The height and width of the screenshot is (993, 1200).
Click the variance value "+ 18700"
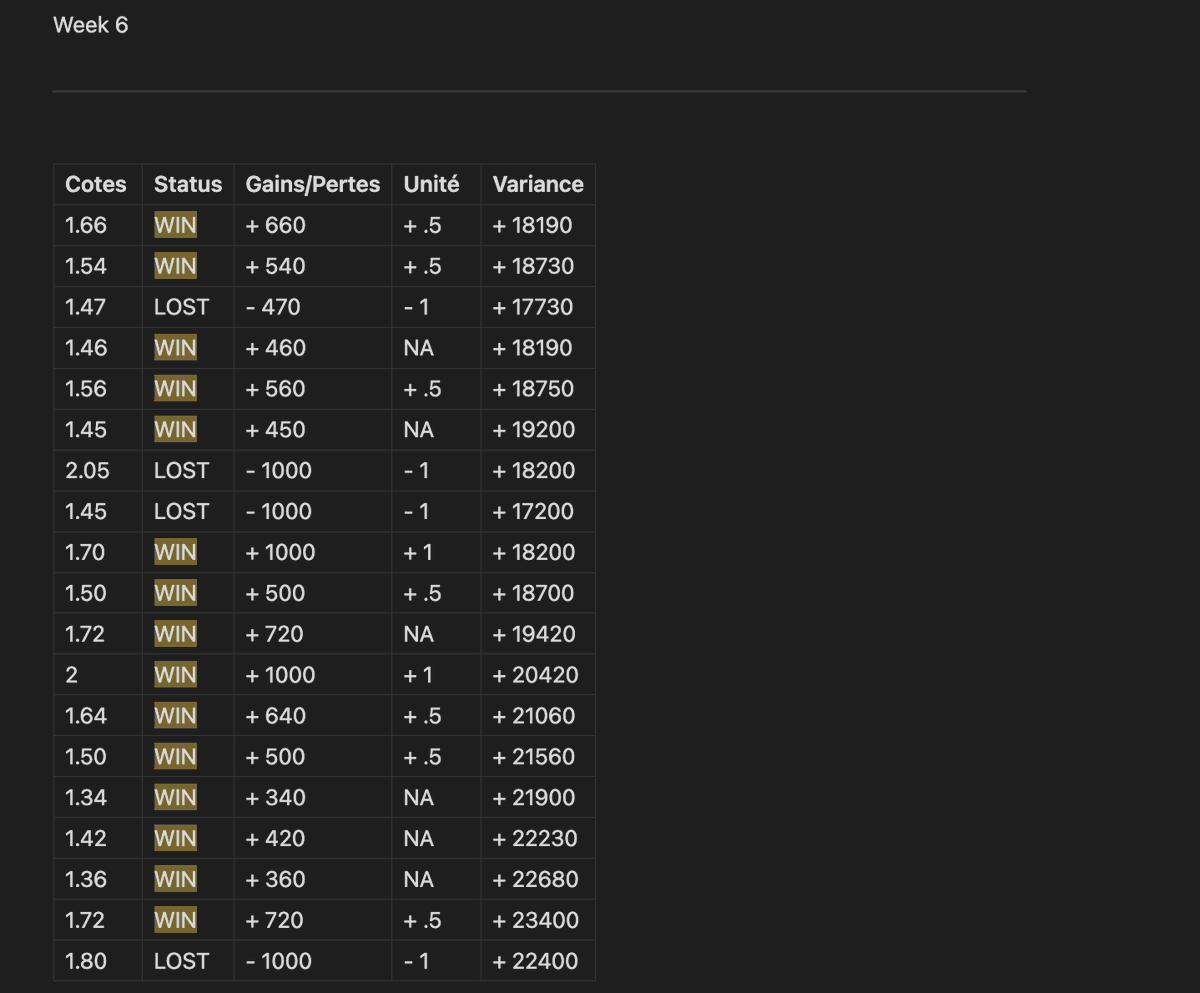coord(533,593)
